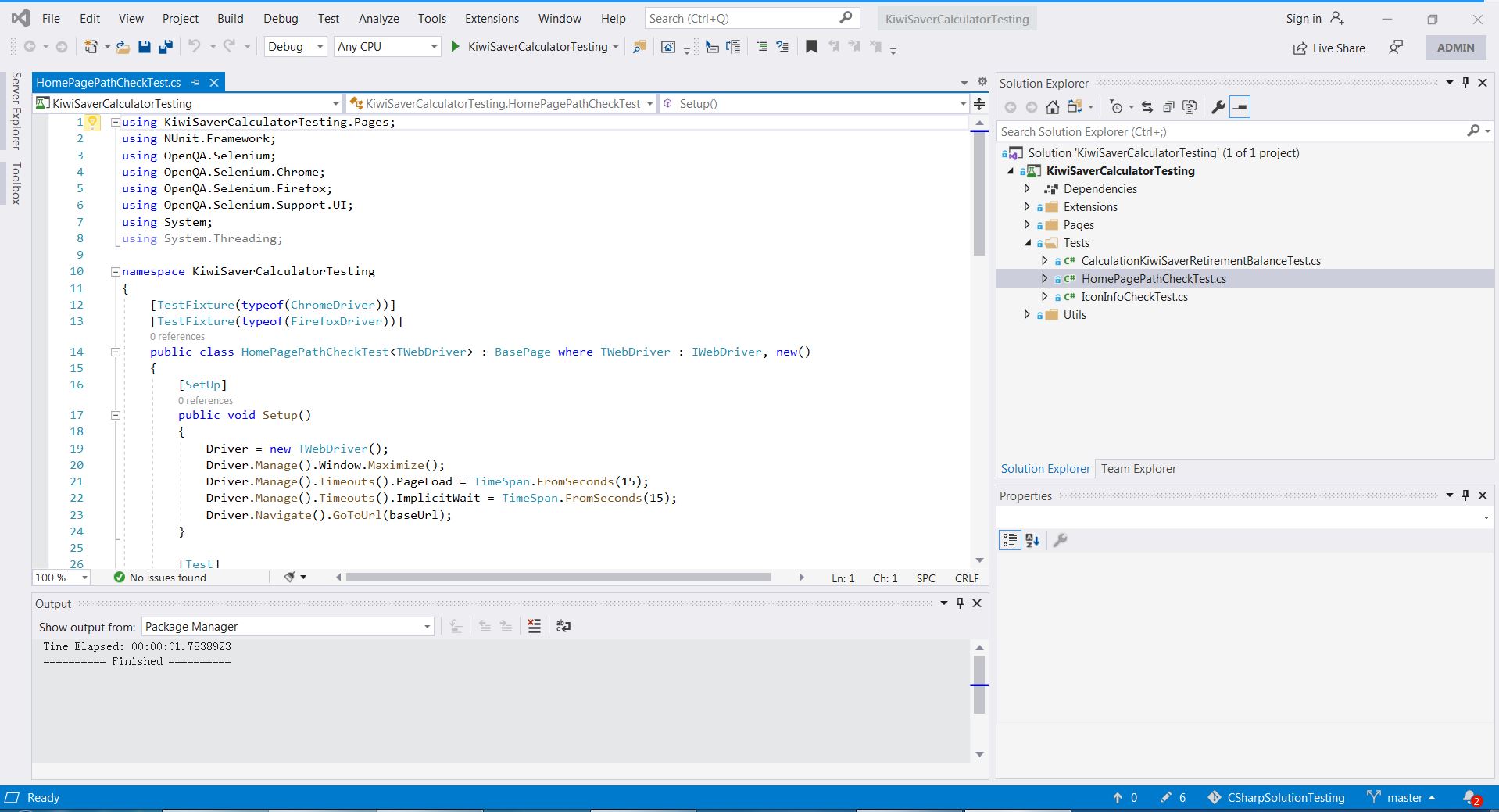Save the current file with the floppy icon
Image resolution: width=1499 pixels, height=812 pixels.
[144, 47]
